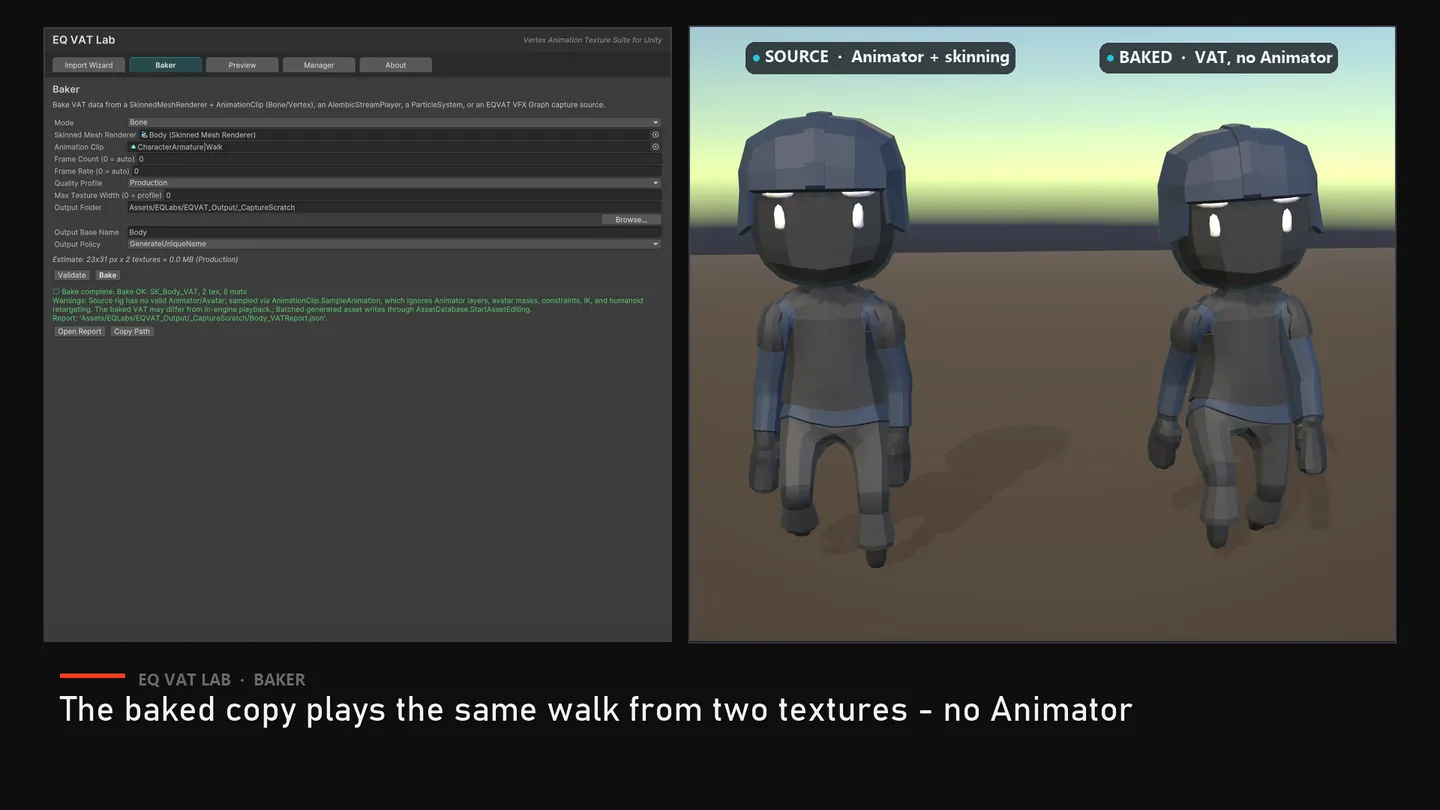Click the Output Folder path field
This screenshot has height=810, width=1440.
click(394, 208)
